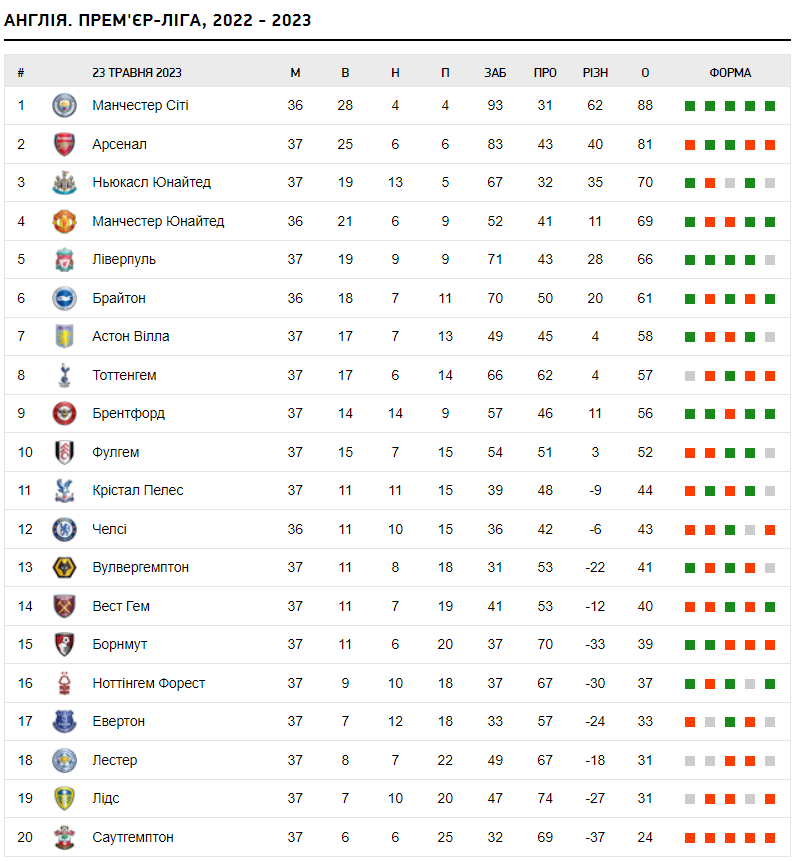This screenshot has width=795, height=861.
Task: Click Manchester City's first green form square
Action: coord(690,106)
